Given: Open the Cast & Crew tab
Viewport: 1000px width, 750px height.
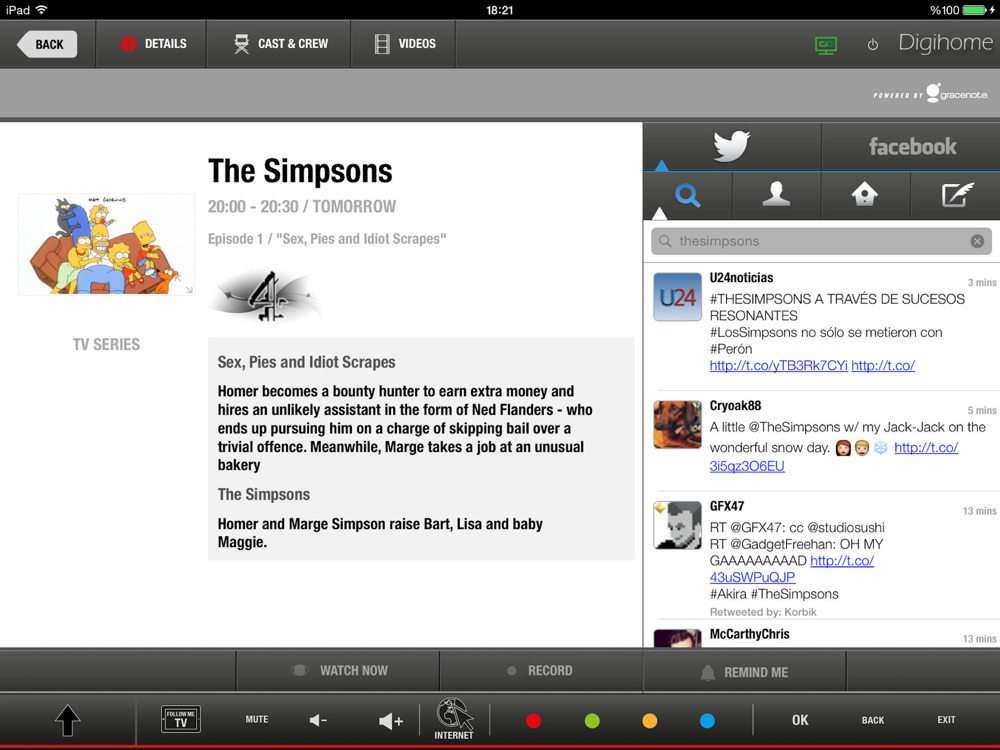Looking at the screenshot, I should (x=279, y=44).
